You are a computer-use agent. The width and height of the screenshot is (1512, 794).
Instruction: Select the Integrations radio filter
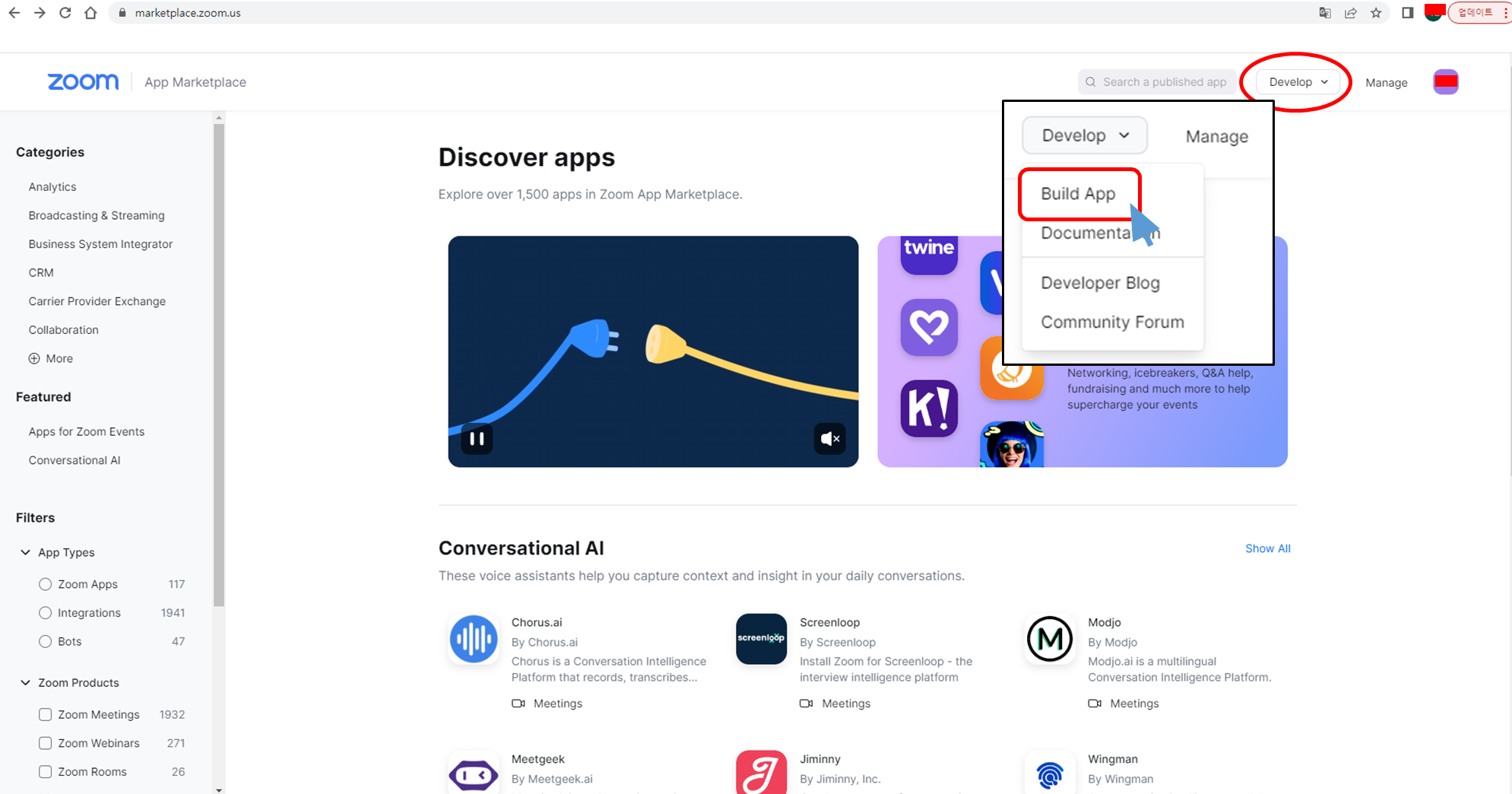tap(46, 613)
